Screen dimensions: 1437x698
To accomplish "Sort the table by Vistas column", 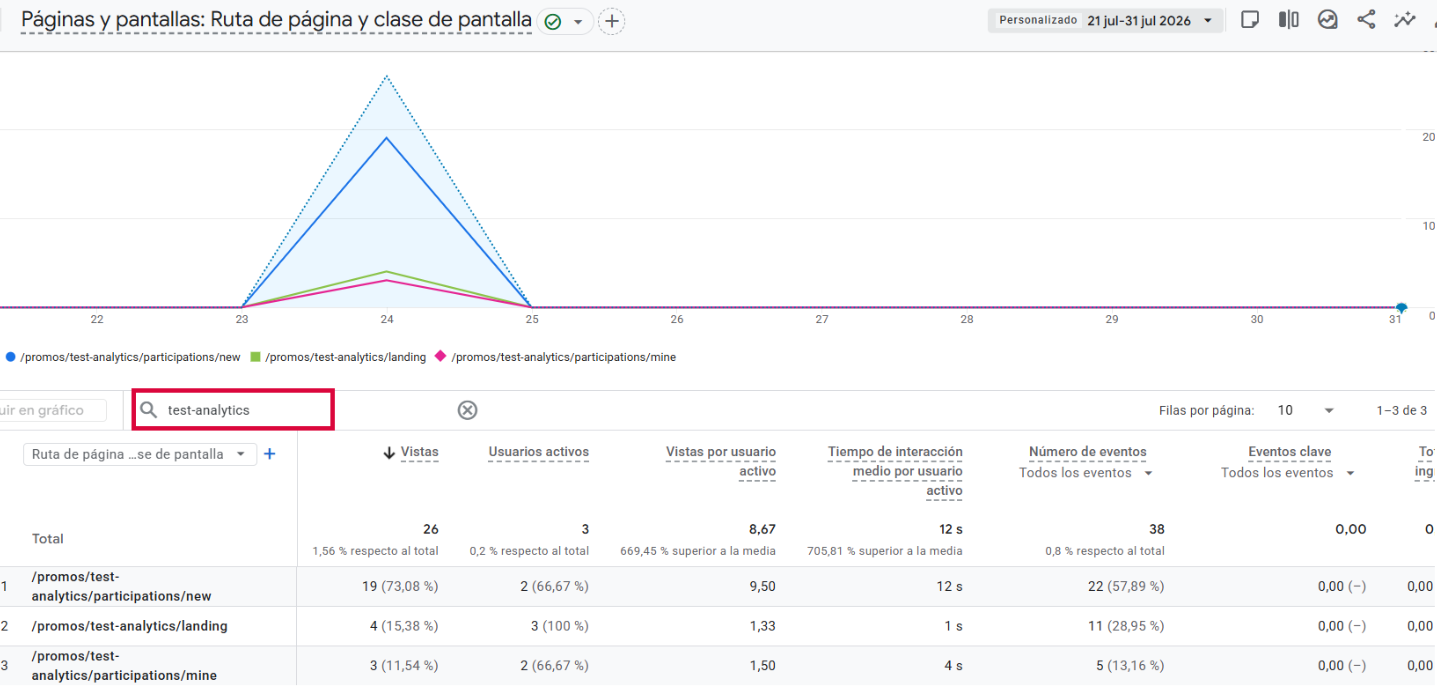I will [x=411, y=452].
